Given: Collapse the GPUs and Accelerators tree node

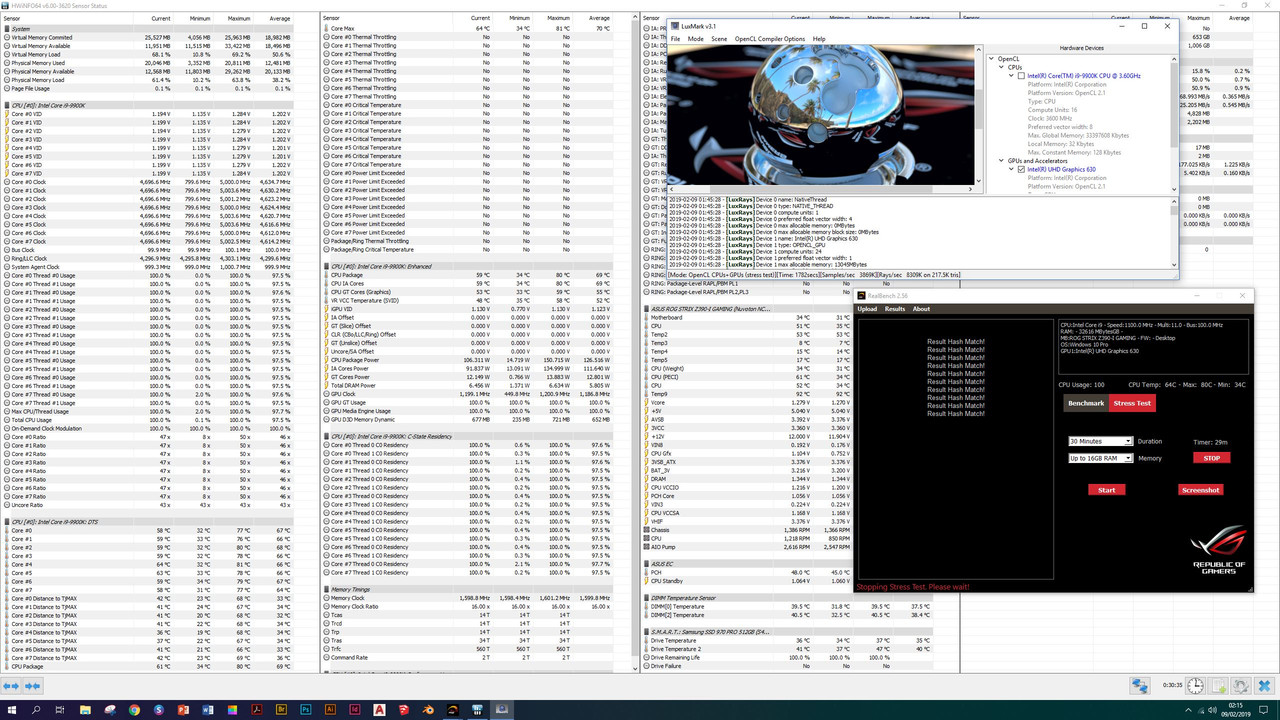Looking at the screenshot, I should 1000,161.
